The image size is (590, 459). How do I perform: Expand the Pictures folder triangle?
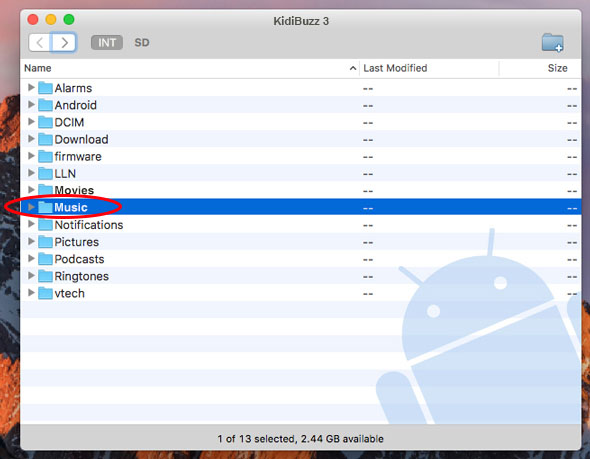pos(31,242)
